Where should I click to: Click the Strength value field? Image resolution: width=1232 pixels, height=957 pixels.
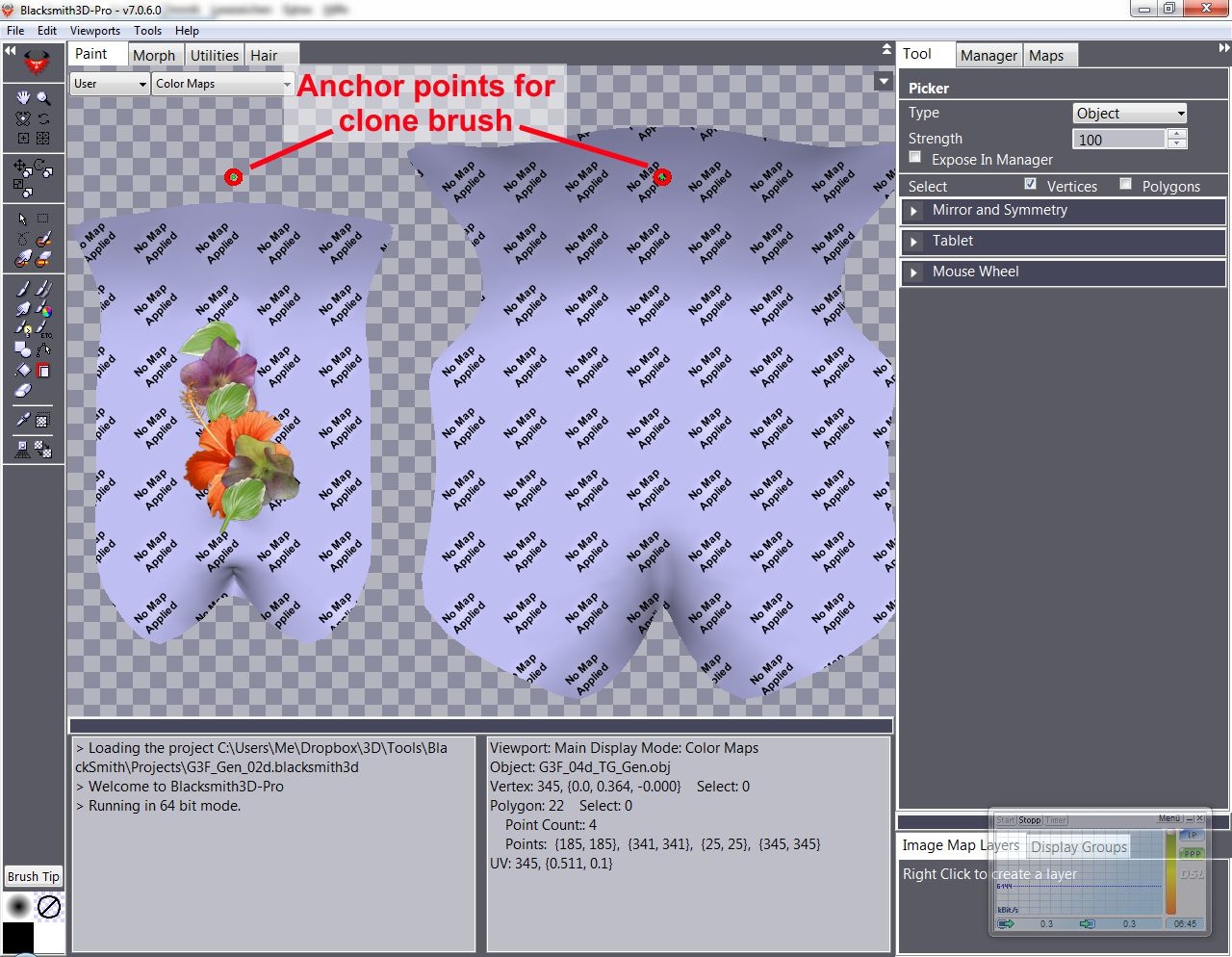point(1119,140)
